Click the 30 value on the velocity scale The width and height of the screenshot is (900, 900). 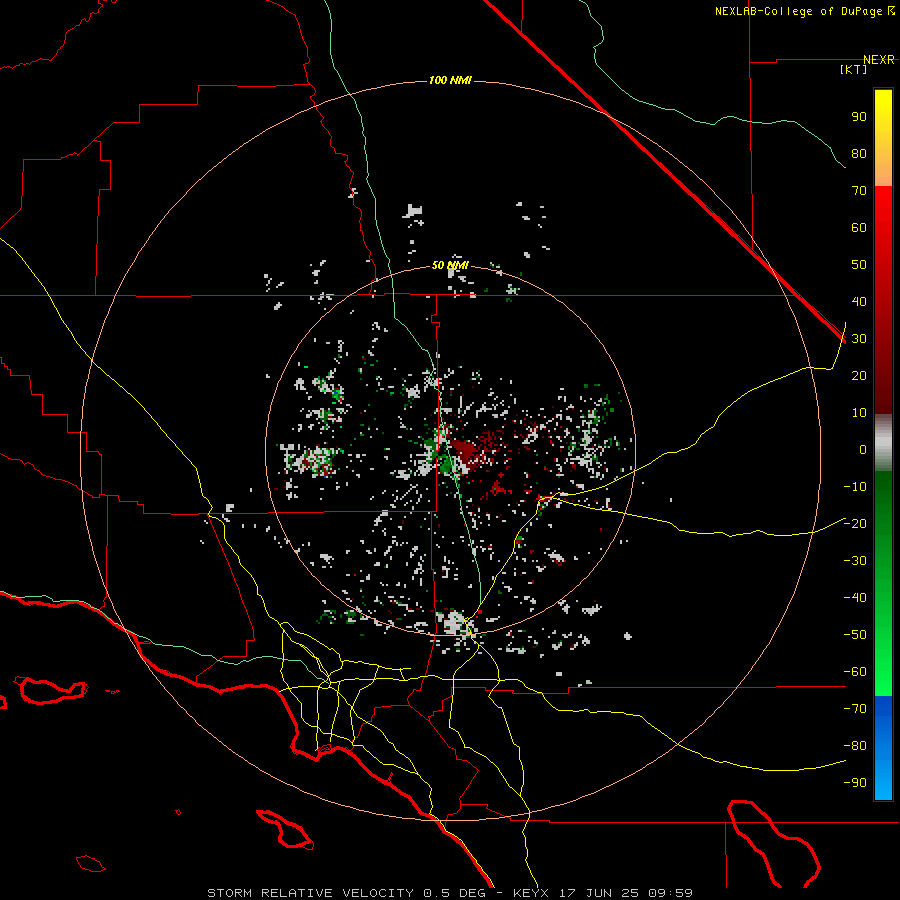[859, 339]
